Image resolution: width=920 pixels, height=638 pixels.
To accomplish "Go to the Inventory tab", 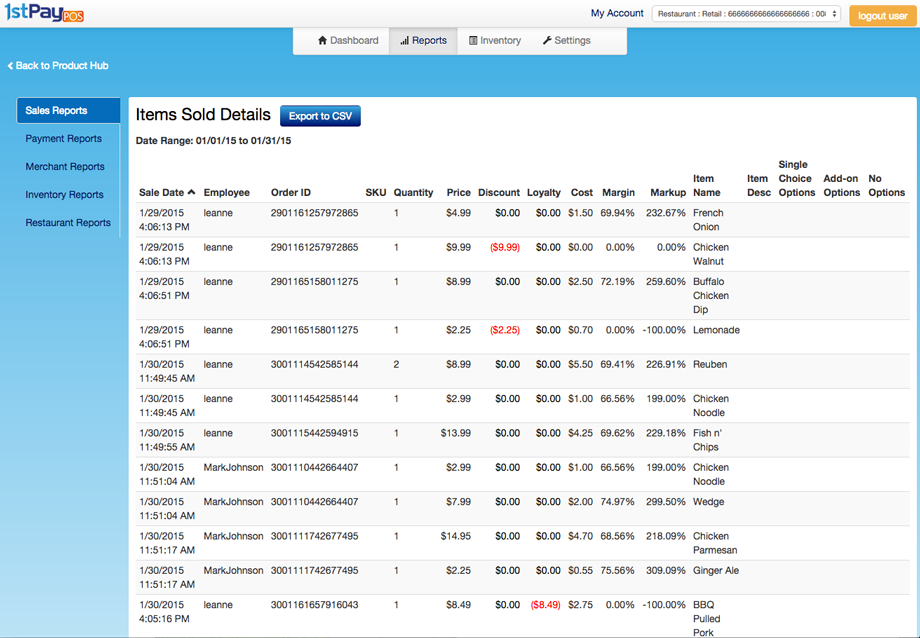I will 495,40.
